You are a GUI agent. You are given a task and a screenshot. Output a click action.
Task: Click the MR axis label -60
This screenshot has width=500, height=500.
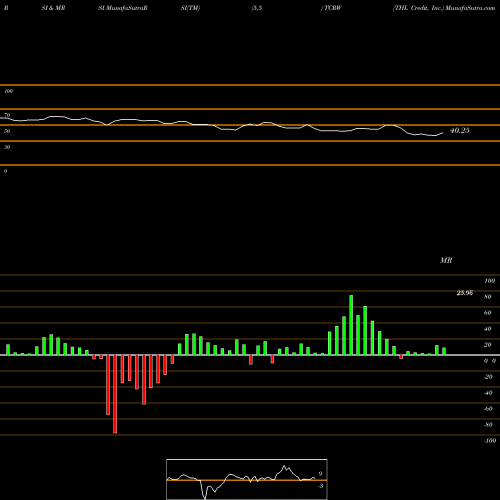(488, 409)
